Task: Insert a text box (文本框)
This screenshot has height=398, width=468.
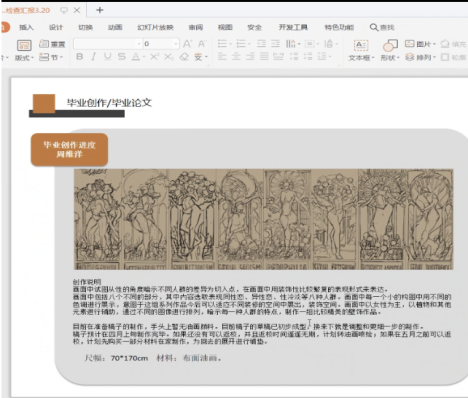Action: coord(361,50)
